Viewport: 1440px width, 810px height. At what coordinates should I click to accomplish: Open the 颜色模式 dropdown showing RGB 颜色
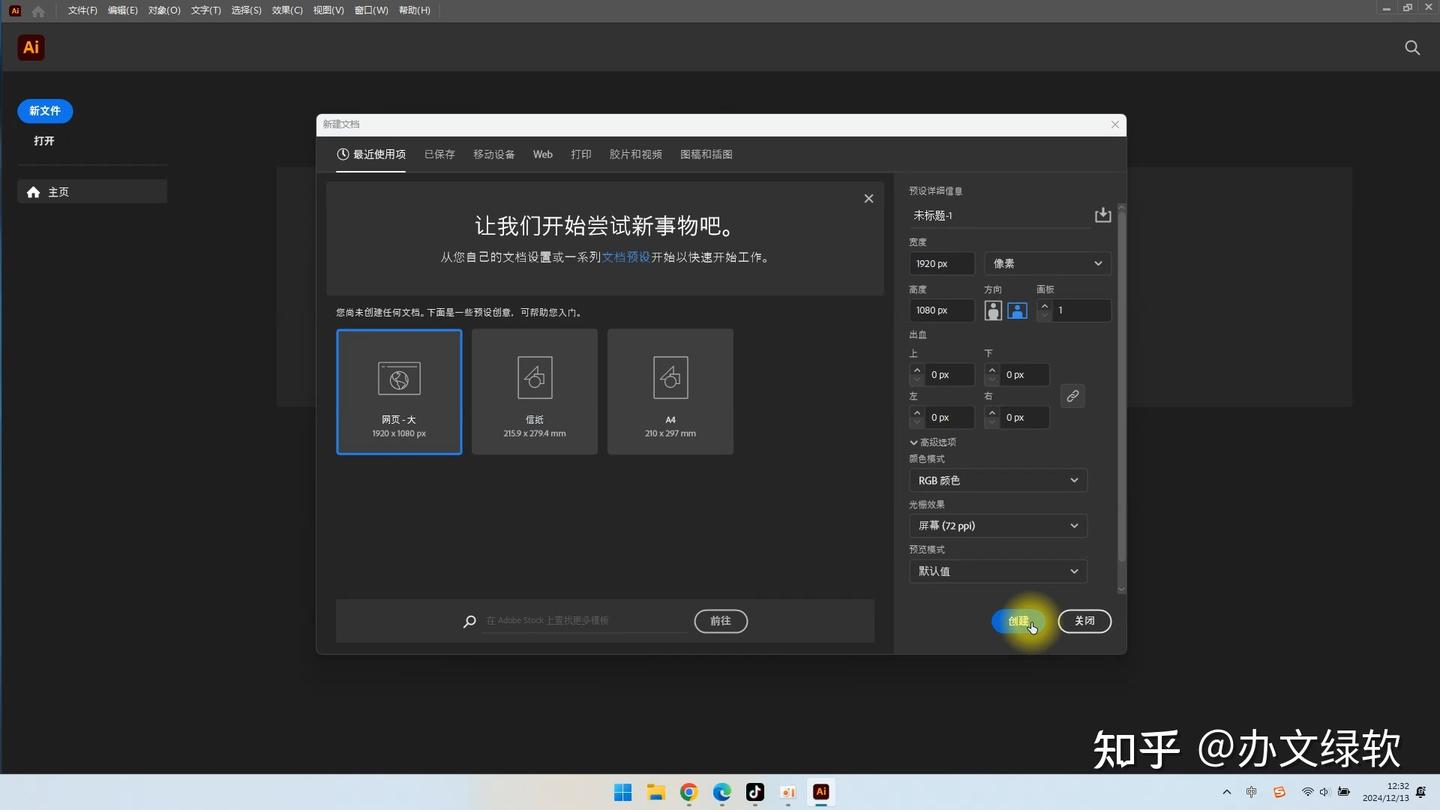click(x=997, y=480)
